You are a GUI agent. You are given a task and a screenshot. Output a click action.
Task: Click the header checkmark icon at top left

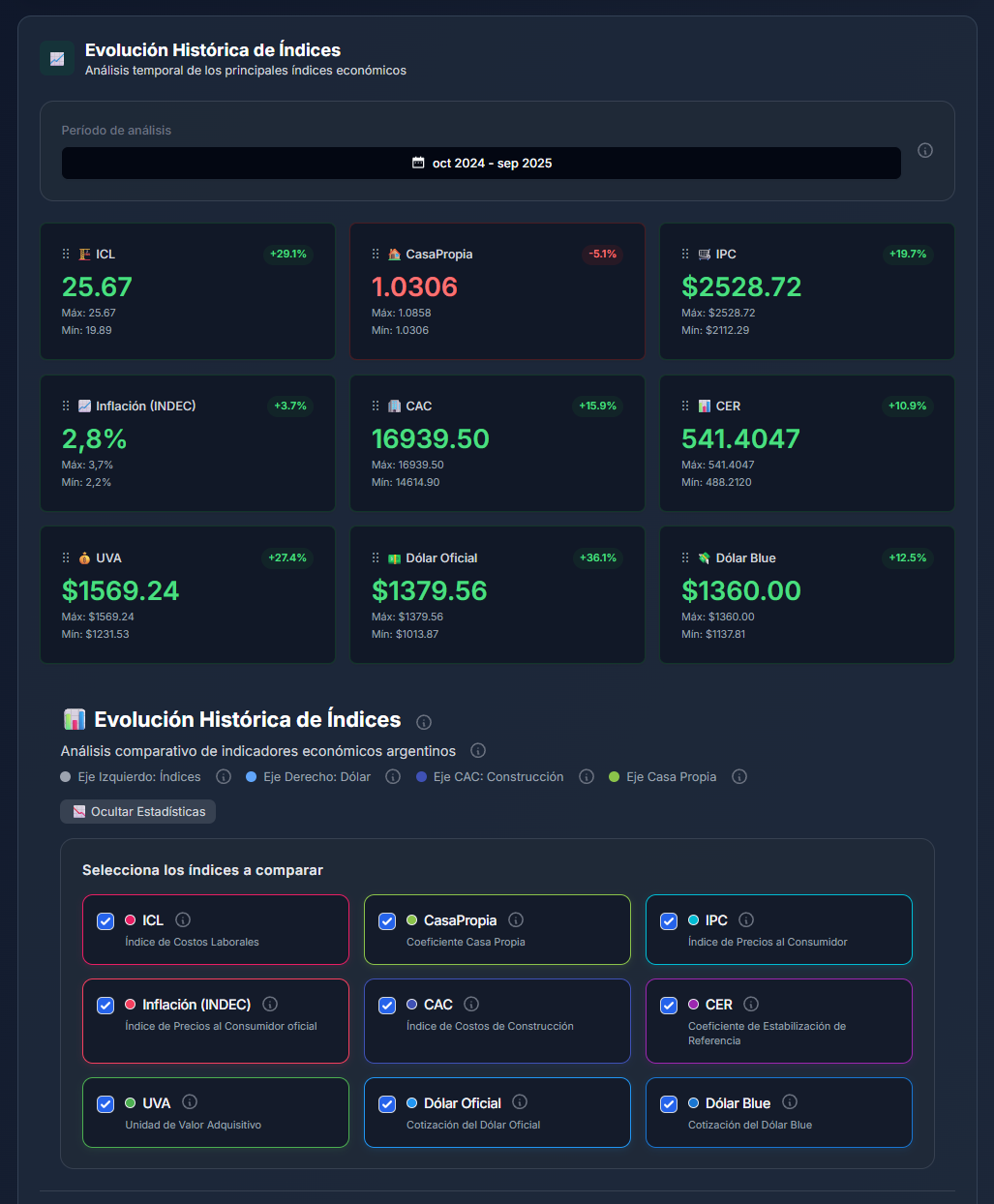(56, 57)
